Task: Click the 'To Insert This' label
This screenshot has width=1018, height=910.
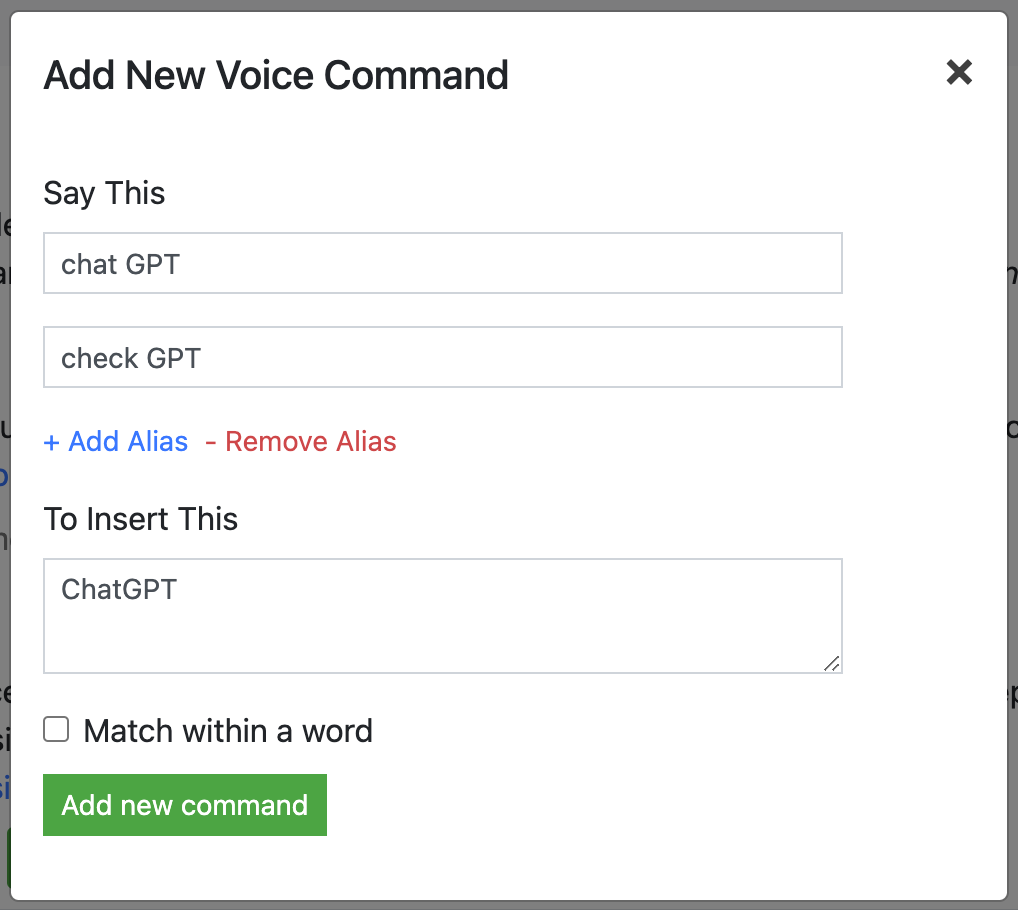Action: [141, 519]
